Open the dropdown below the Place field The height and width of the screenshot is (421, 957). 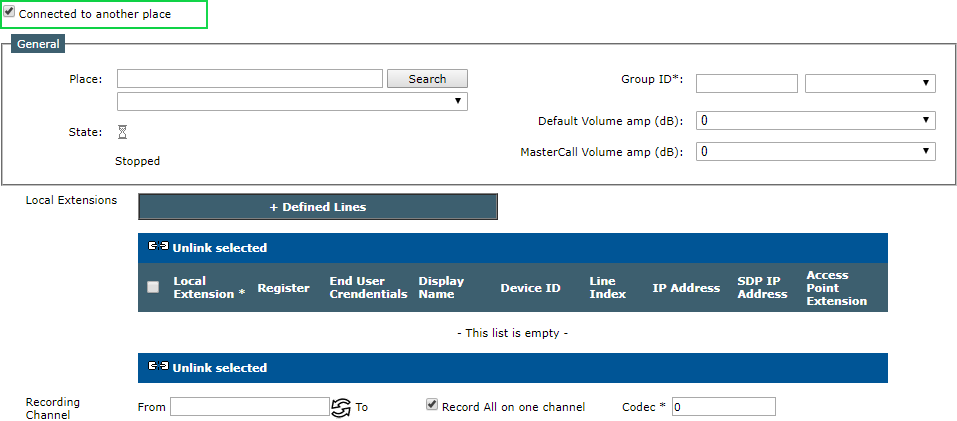292,101
